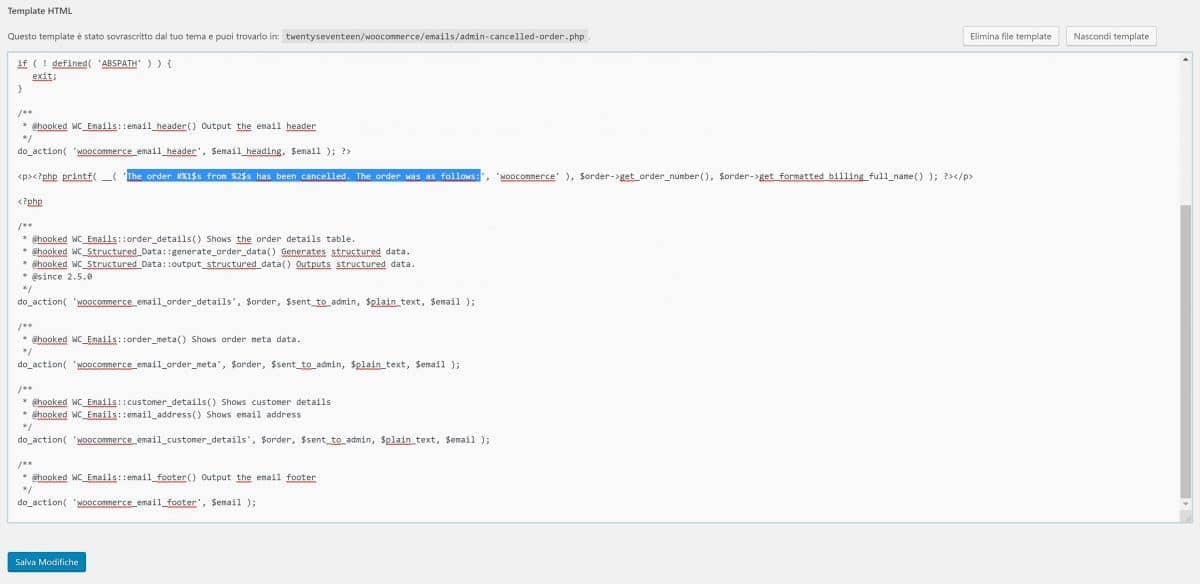Click the 'Questo template è stato sovrascritto' notice text
Image resolution: width=1200 pixels, height=584 pixels.
coord(141,37)
